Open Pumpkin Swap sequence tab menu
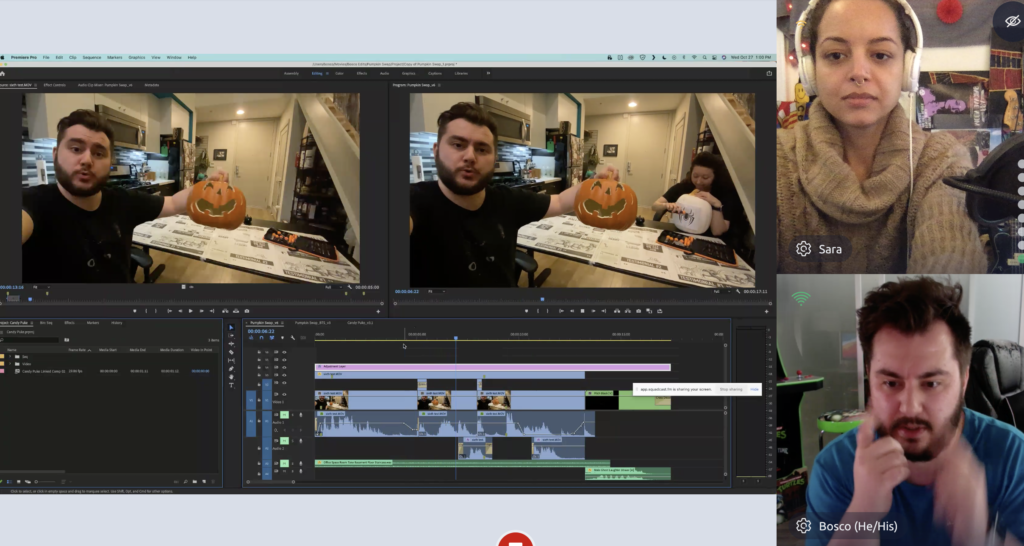Viewport: 1024px width, 546px height. (282, 323)
